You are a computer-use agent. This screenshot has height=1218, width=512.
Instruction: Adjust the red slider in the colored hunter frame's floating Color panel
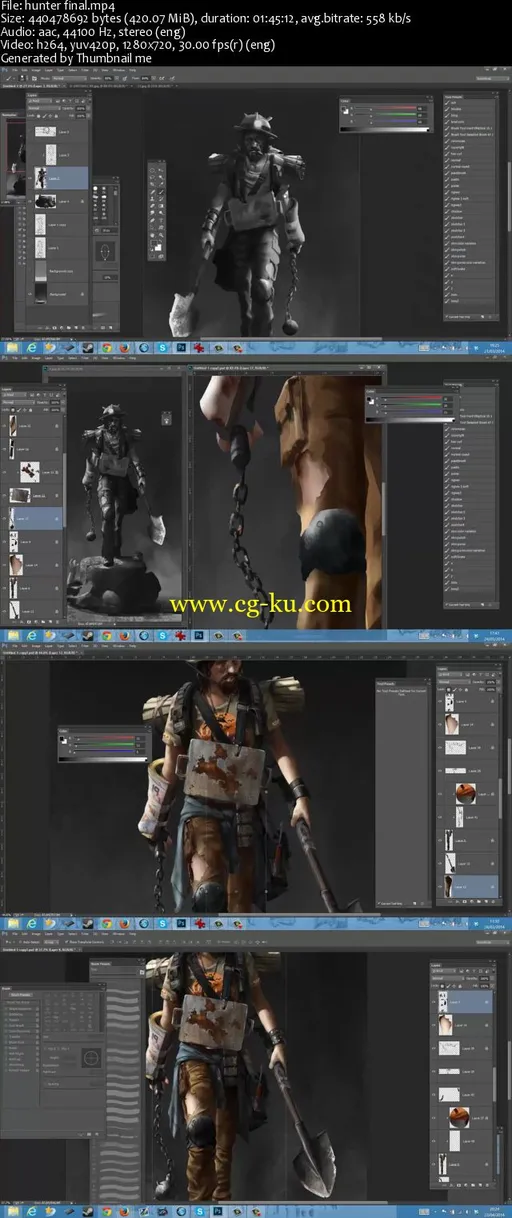coord(103,738)
